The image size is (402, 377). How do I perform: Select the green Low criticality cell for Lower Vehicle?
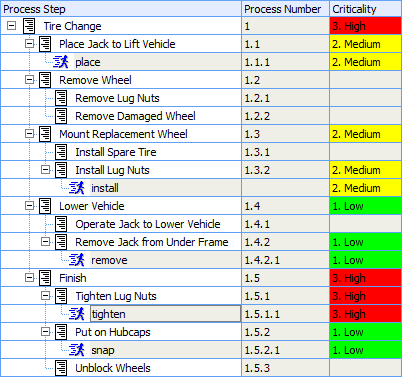[366, 206]
